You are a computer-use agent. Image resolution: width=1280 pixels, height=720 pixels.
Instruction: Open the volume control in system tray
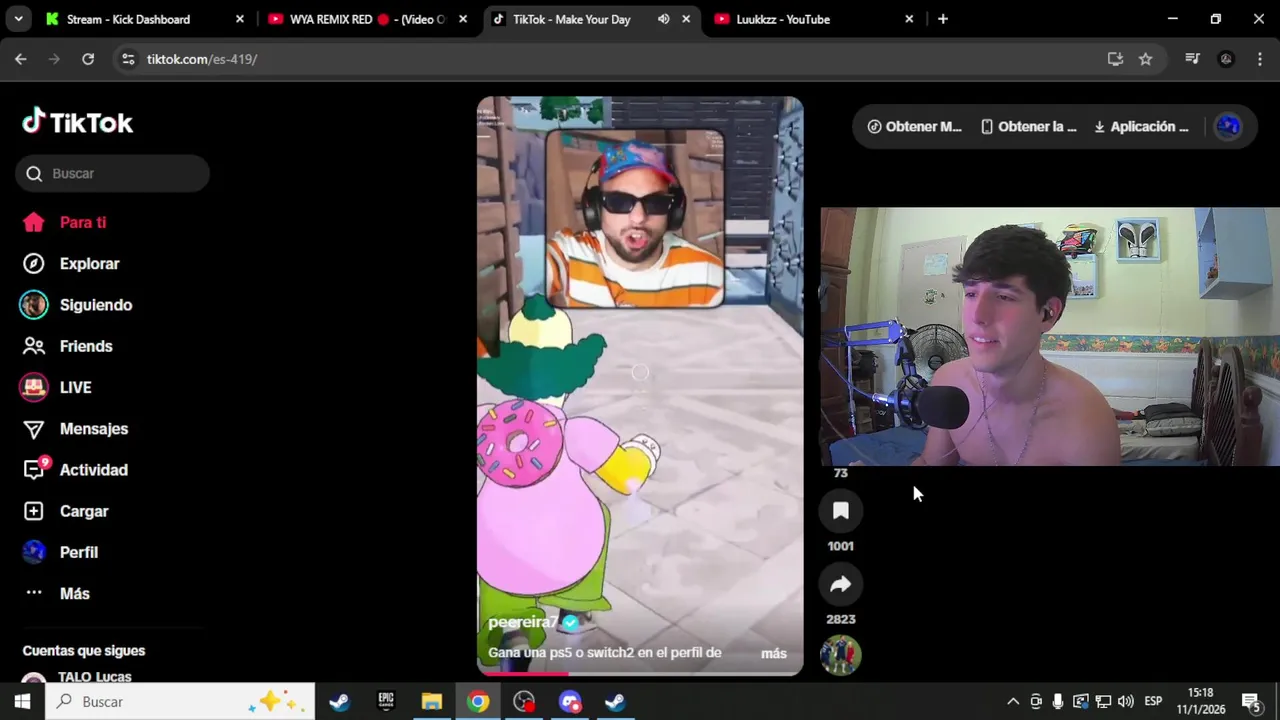1126,702
